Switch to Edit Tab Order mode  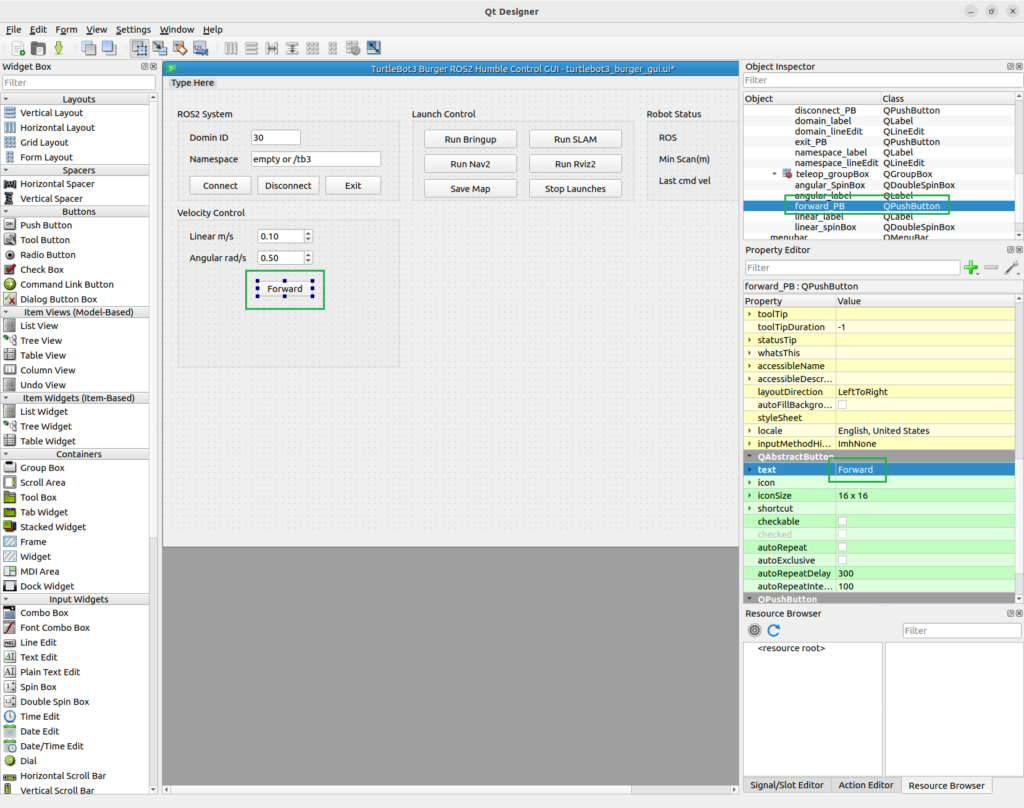[x=200, y=48]
